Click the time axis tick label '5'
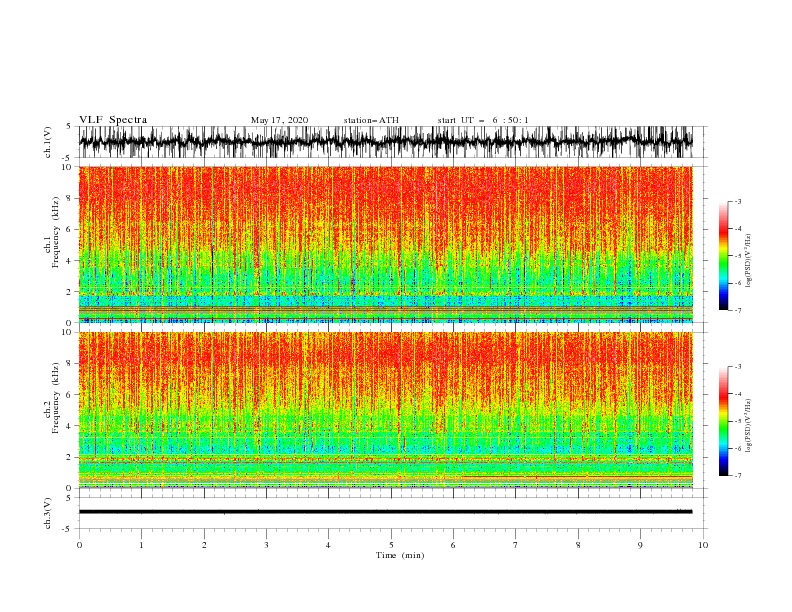Viewport: 792px width, 612px height. click(x=391, y=545)
